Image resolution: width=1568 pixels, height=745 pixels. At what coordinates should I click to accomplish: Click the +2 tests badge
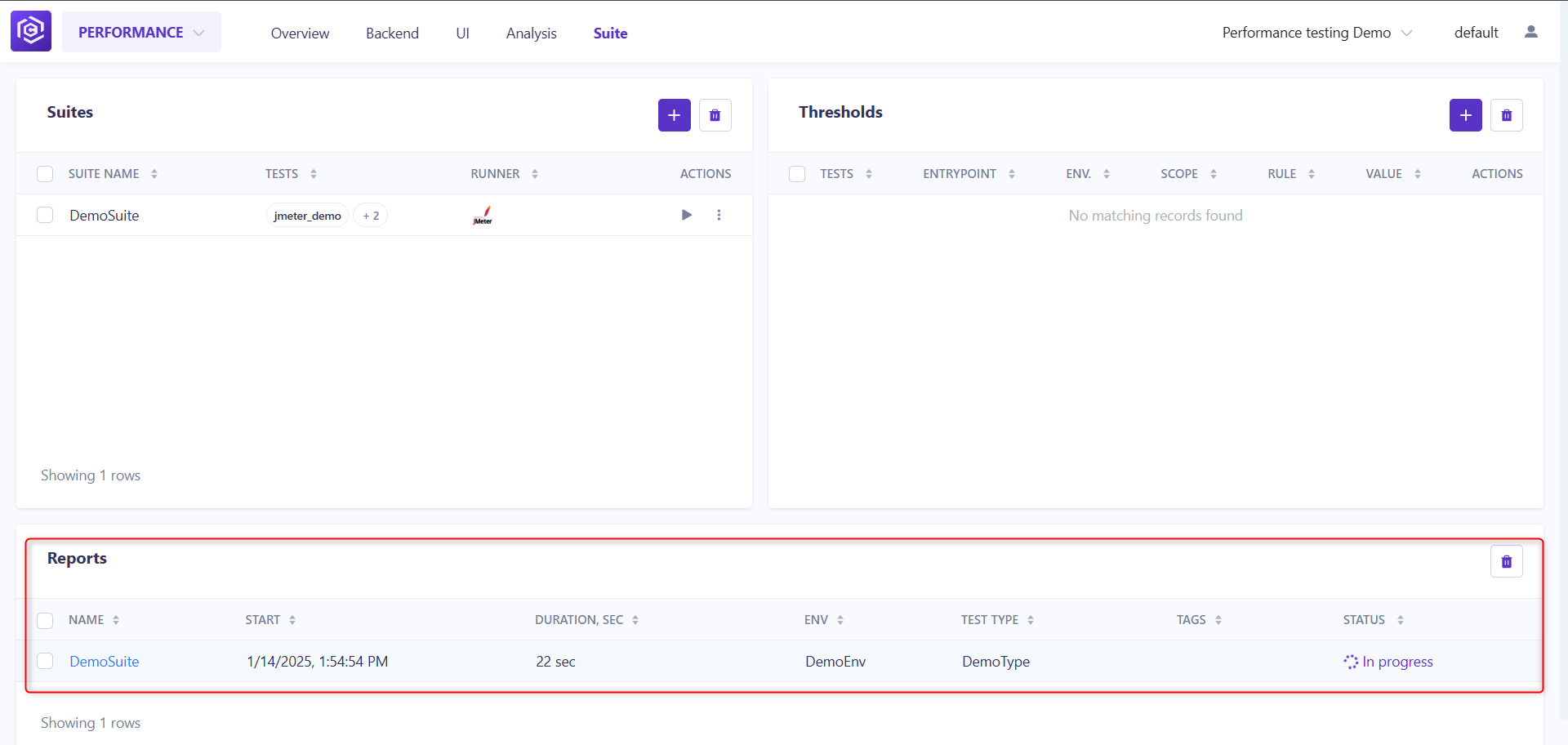pos(371,216)
